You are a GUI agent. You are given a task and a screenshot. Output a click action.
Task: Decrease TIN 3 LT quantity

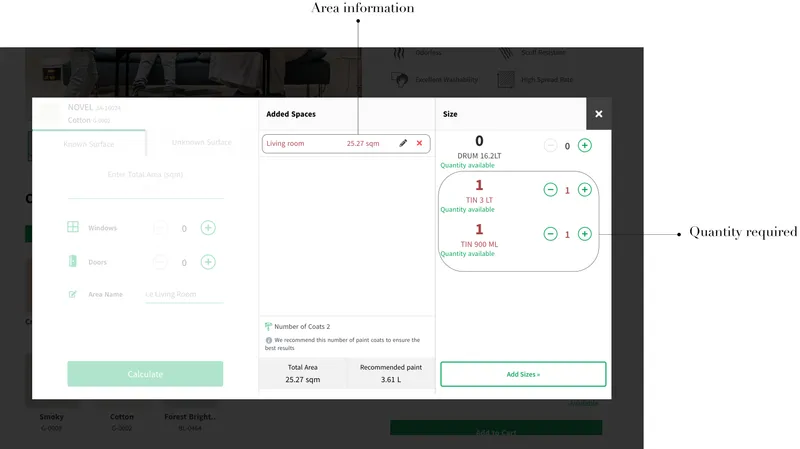click(x=551, y=190)
